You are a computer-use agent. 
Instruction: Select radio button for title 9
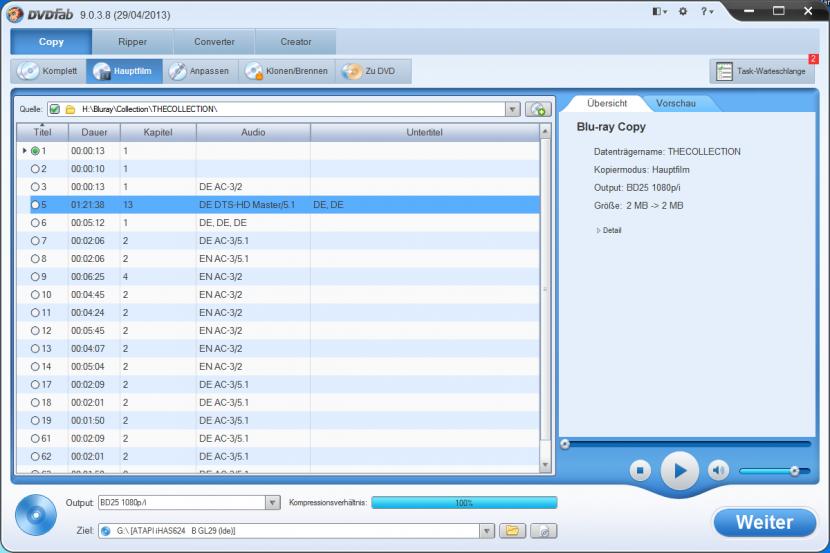(35, 277)
